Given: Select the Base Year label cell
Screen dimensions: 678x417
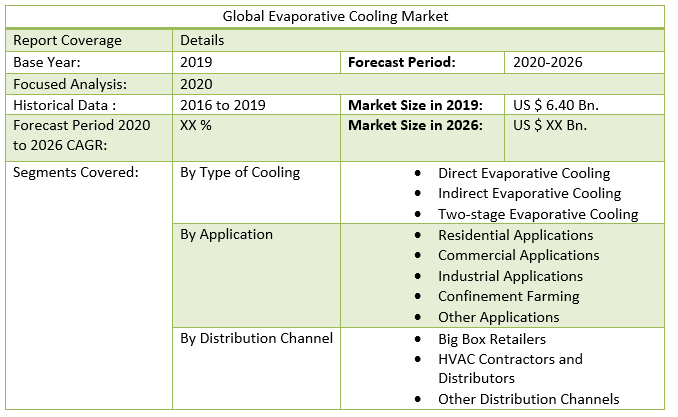Looking at the screenshot, I should coord(46,62).
